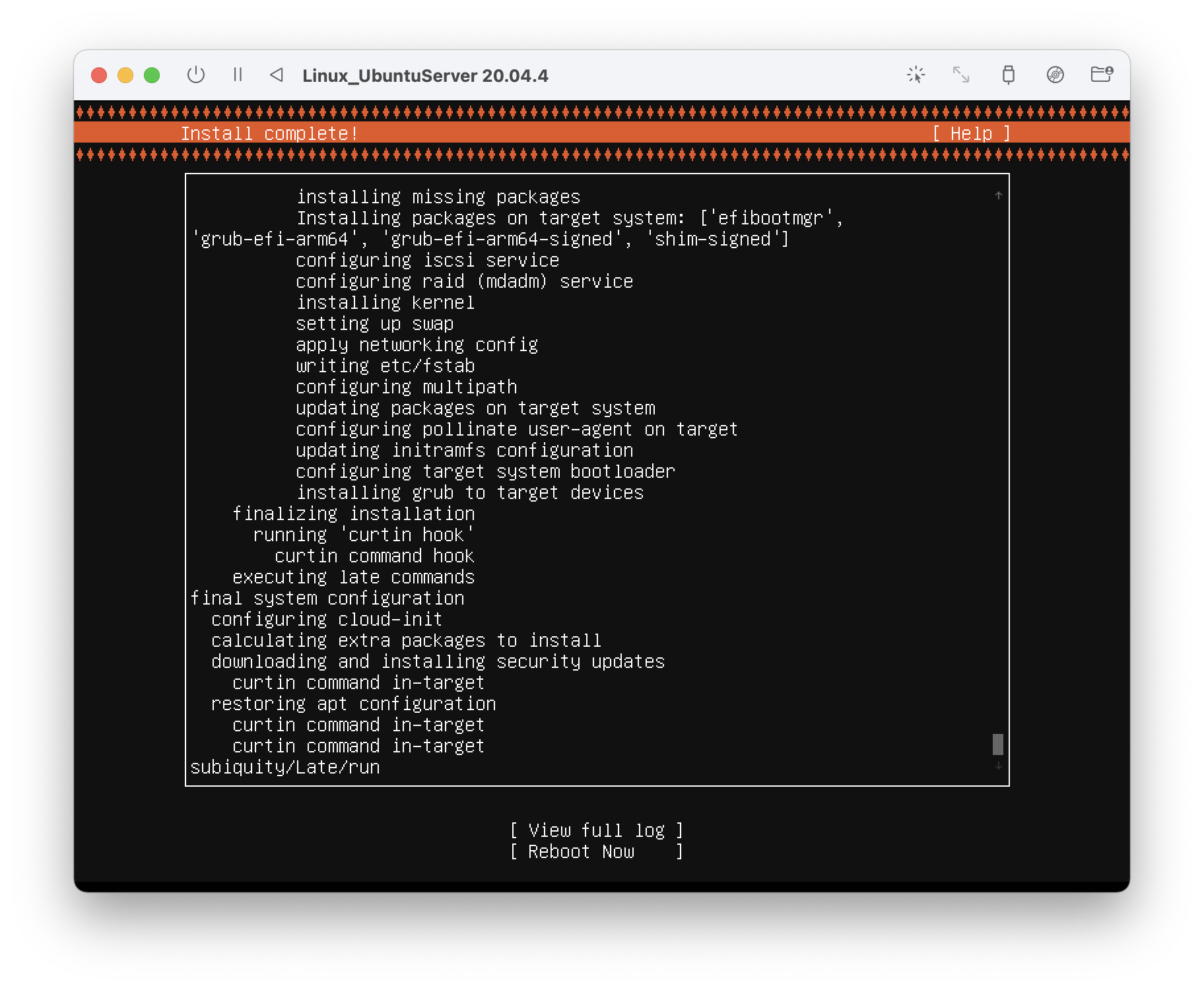Minimize the VM window with yellow button
This screenshot has height=990, width=1204.
point(125,75)
